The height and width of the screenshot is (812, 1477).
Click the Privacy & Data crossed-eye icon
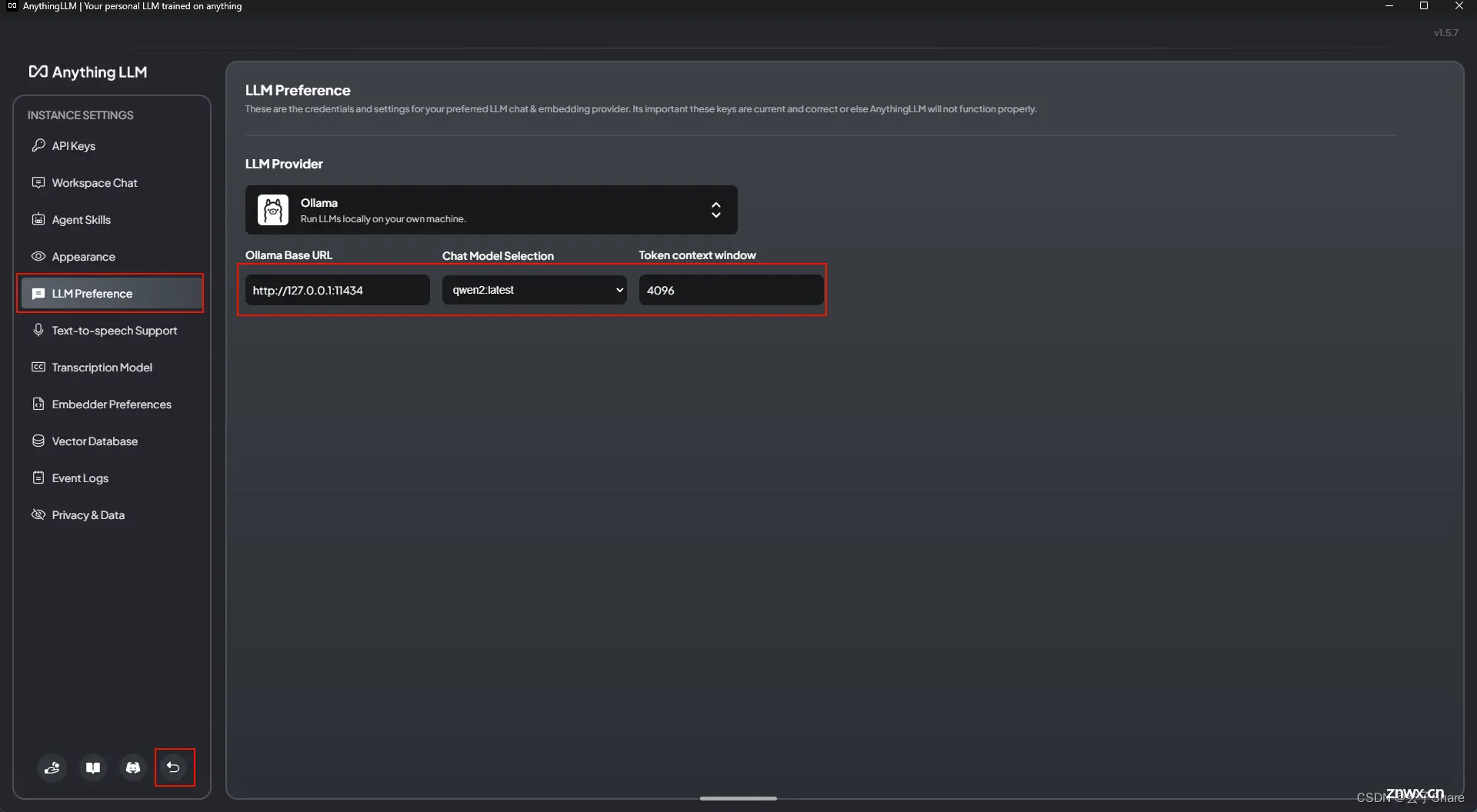click(38, 514)
